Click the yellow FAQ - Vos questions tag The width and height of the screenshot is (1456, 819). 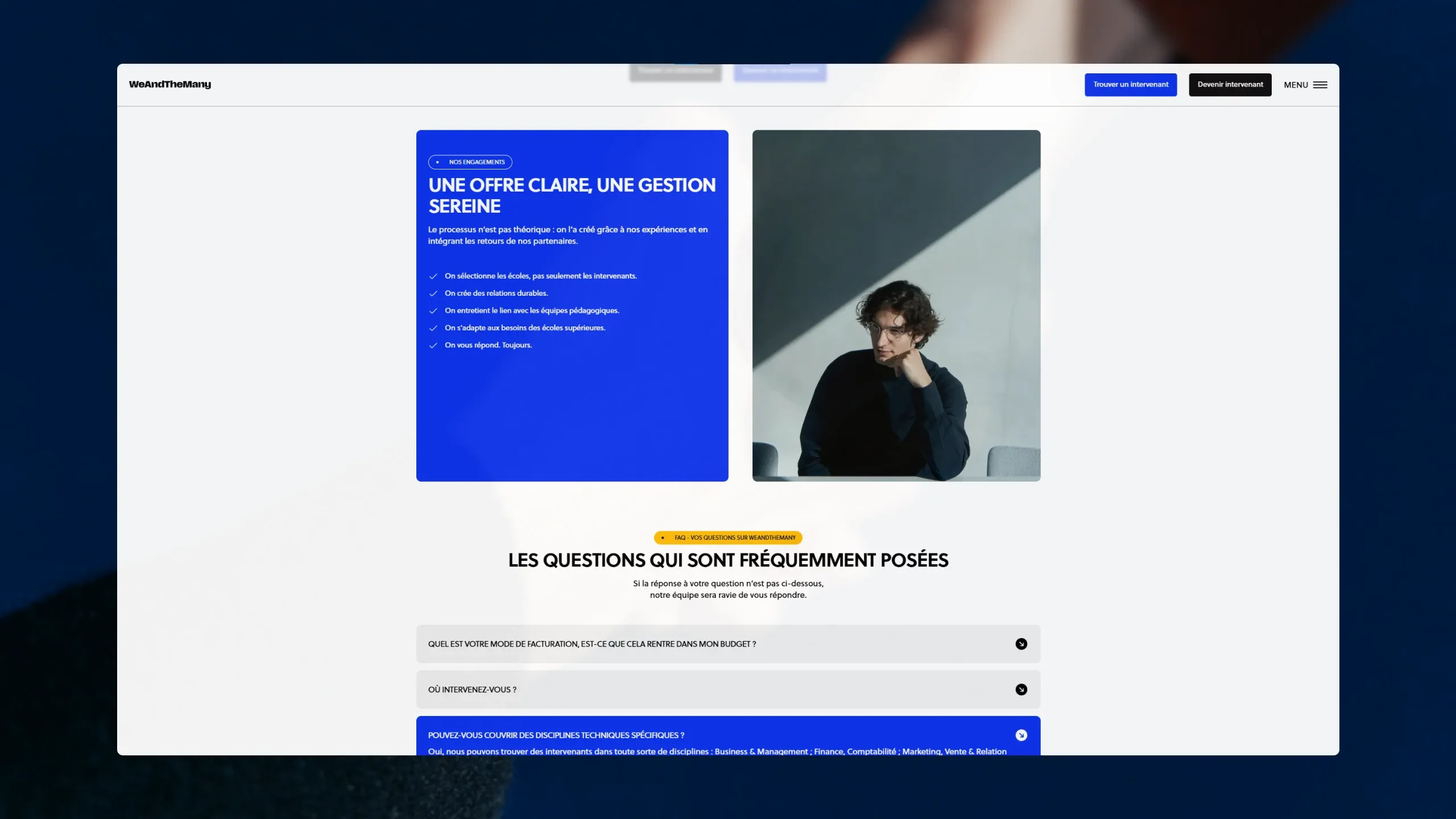[x=728, y=537]
